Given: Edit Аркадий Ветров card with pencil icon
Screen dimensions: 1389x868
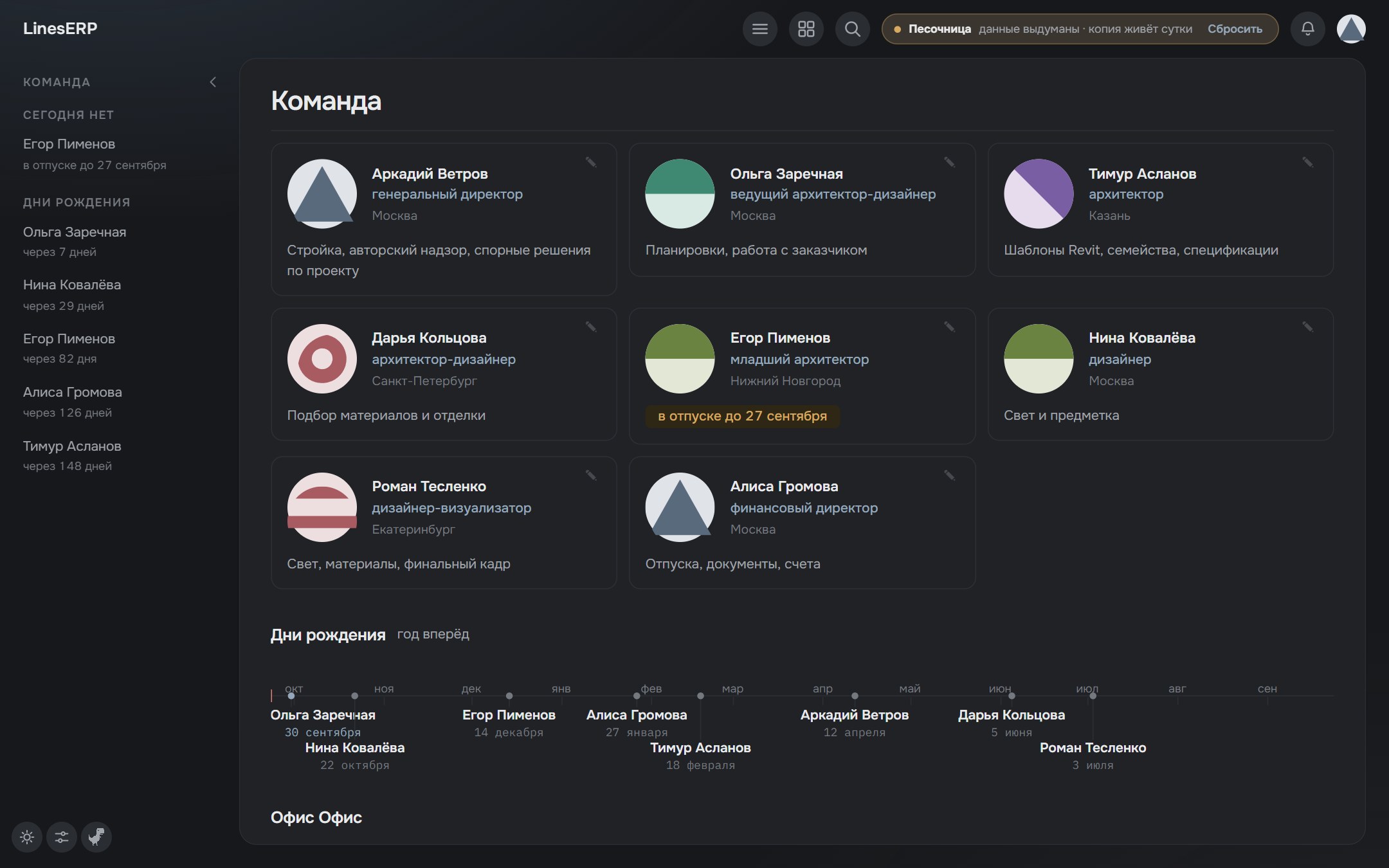Looking at the screenshot, I should click(x=591, y=162).
